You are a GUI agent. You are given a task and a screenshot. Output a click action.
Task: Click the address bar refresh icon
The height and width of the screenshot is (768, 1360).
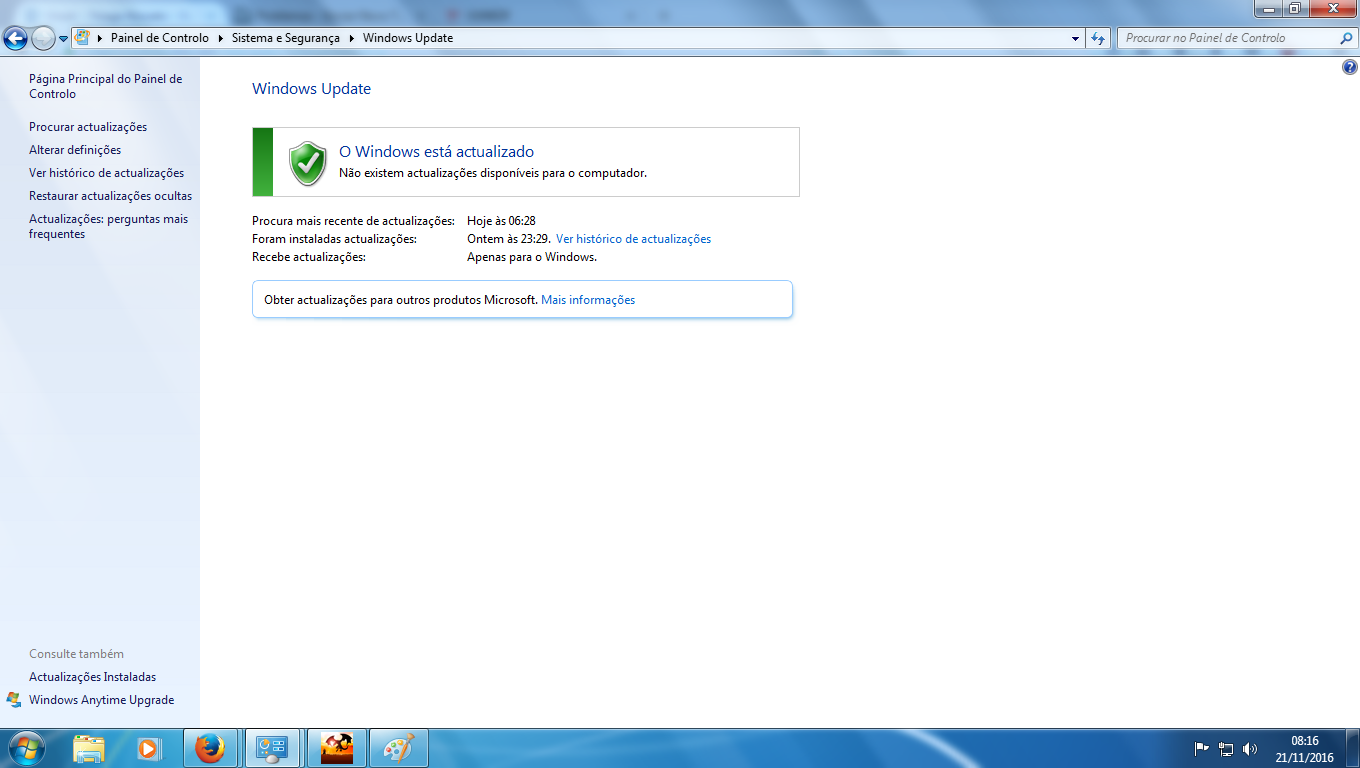tap(1098, 38)
